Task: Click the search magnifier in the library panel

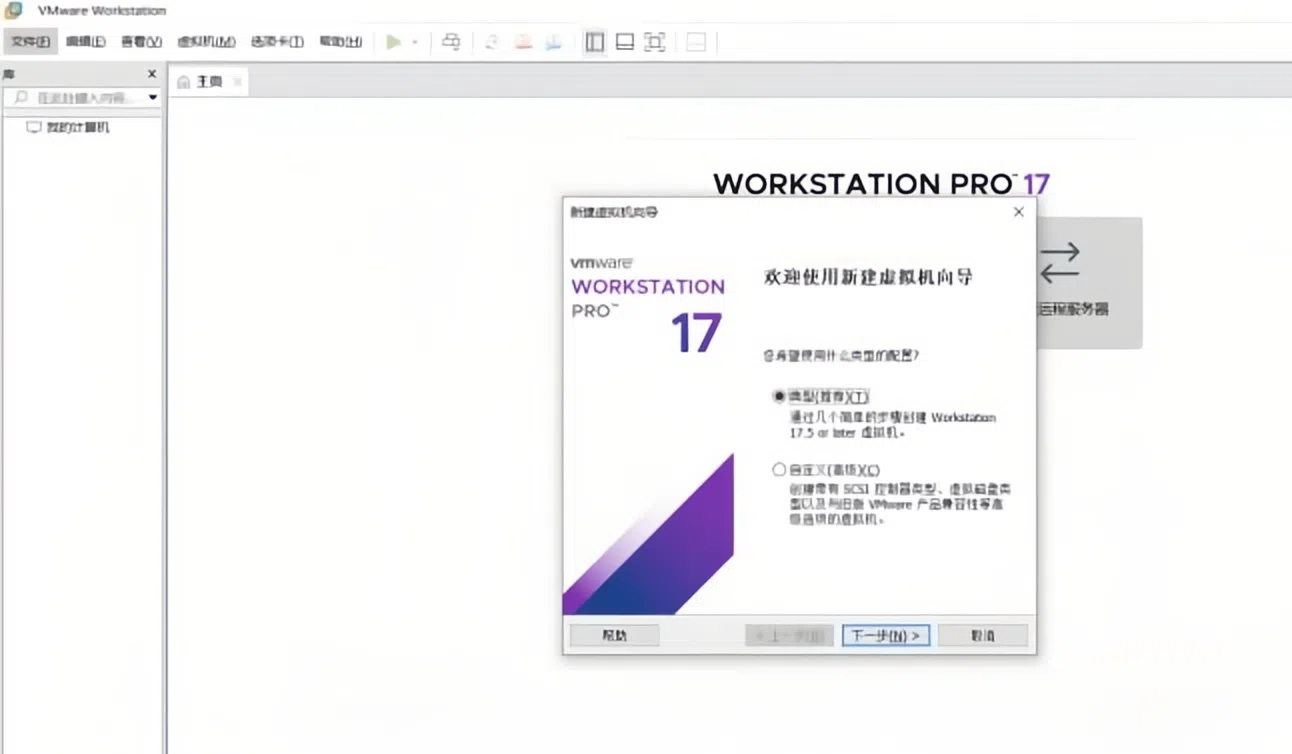Action: tap(21, 97)
